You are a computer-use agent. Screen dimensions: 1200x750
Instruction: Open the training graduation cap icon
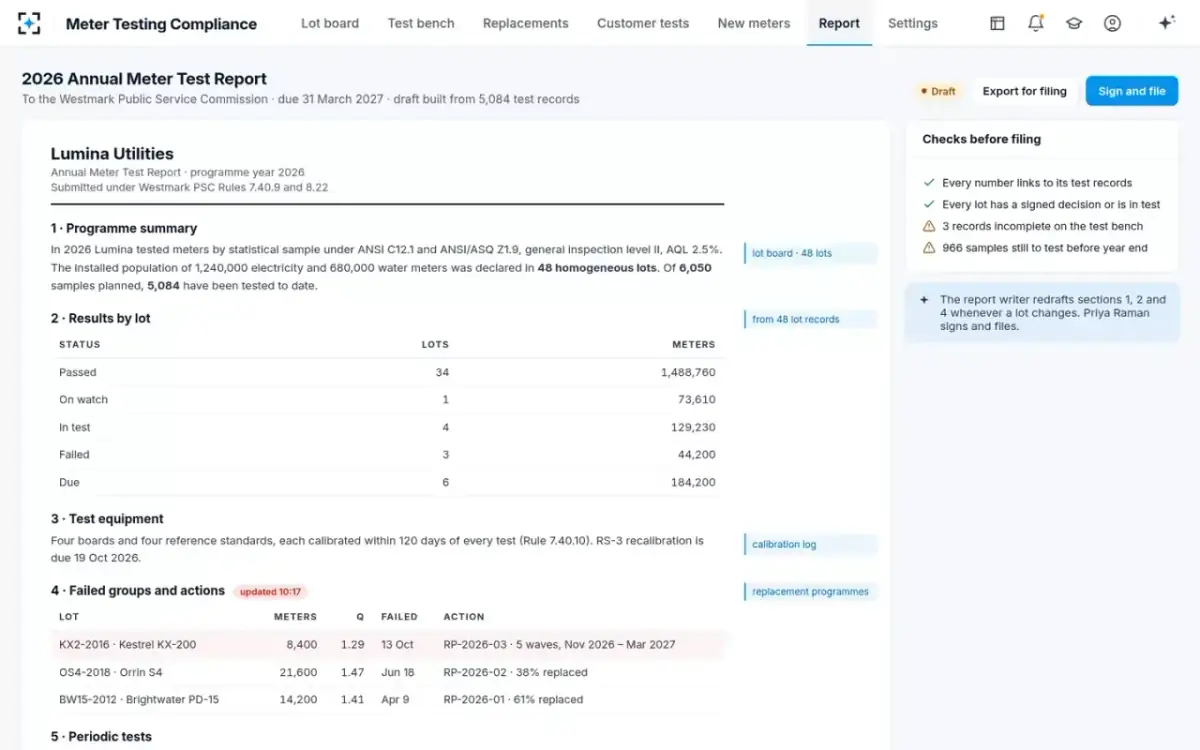pos(1074,23)
